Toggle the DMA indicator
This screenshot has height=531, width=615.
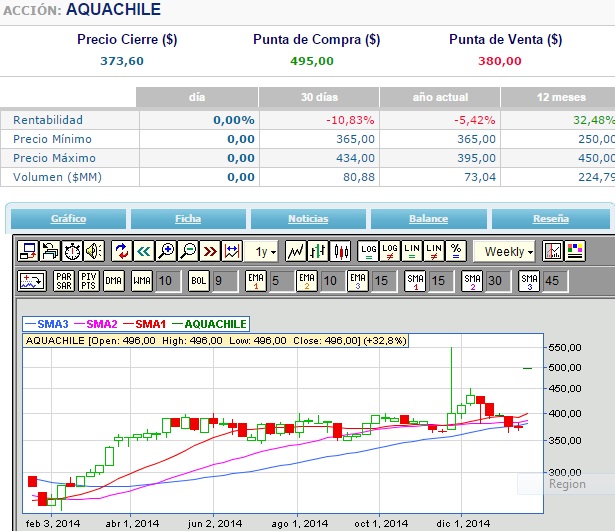114,281
